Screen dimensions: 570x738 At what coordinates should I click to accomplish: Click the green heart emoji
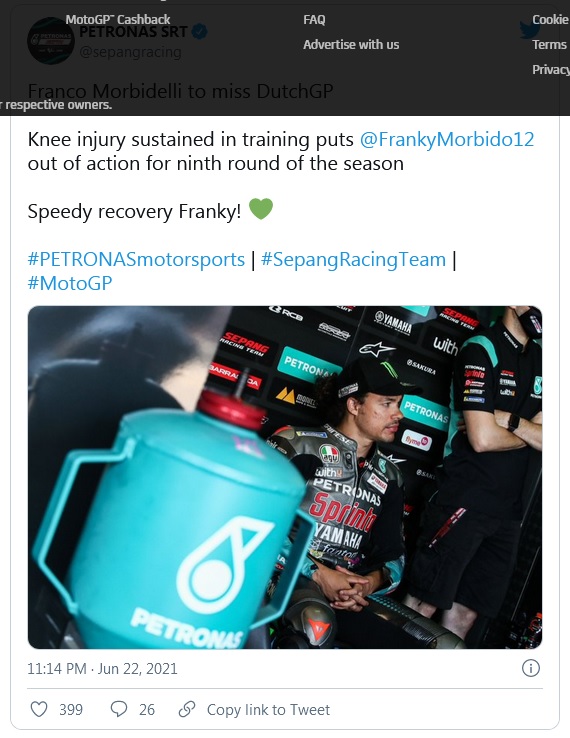(x=261, y=209)
